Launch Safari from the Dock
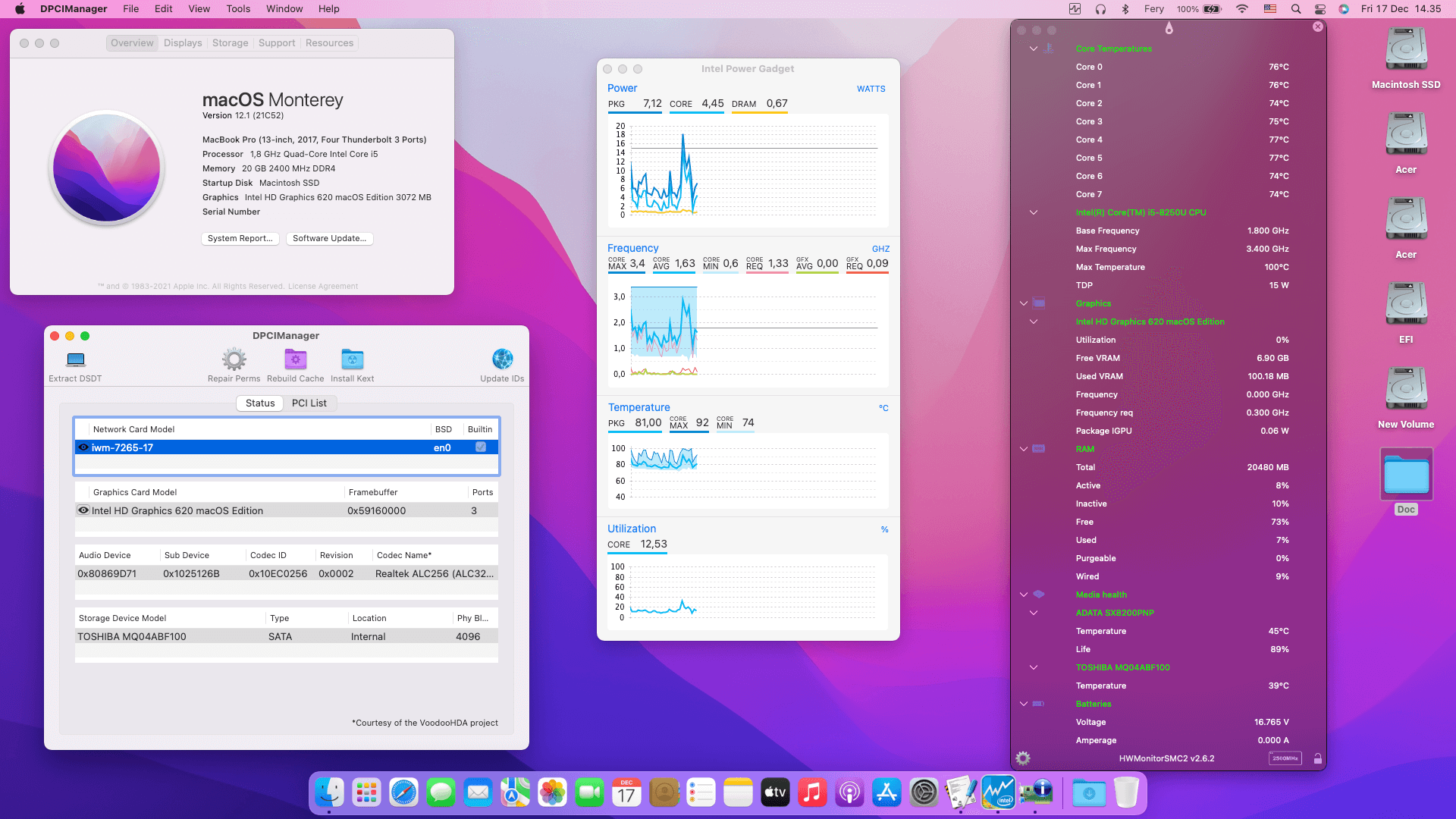1456x819 pixels. tap(403, 793)
